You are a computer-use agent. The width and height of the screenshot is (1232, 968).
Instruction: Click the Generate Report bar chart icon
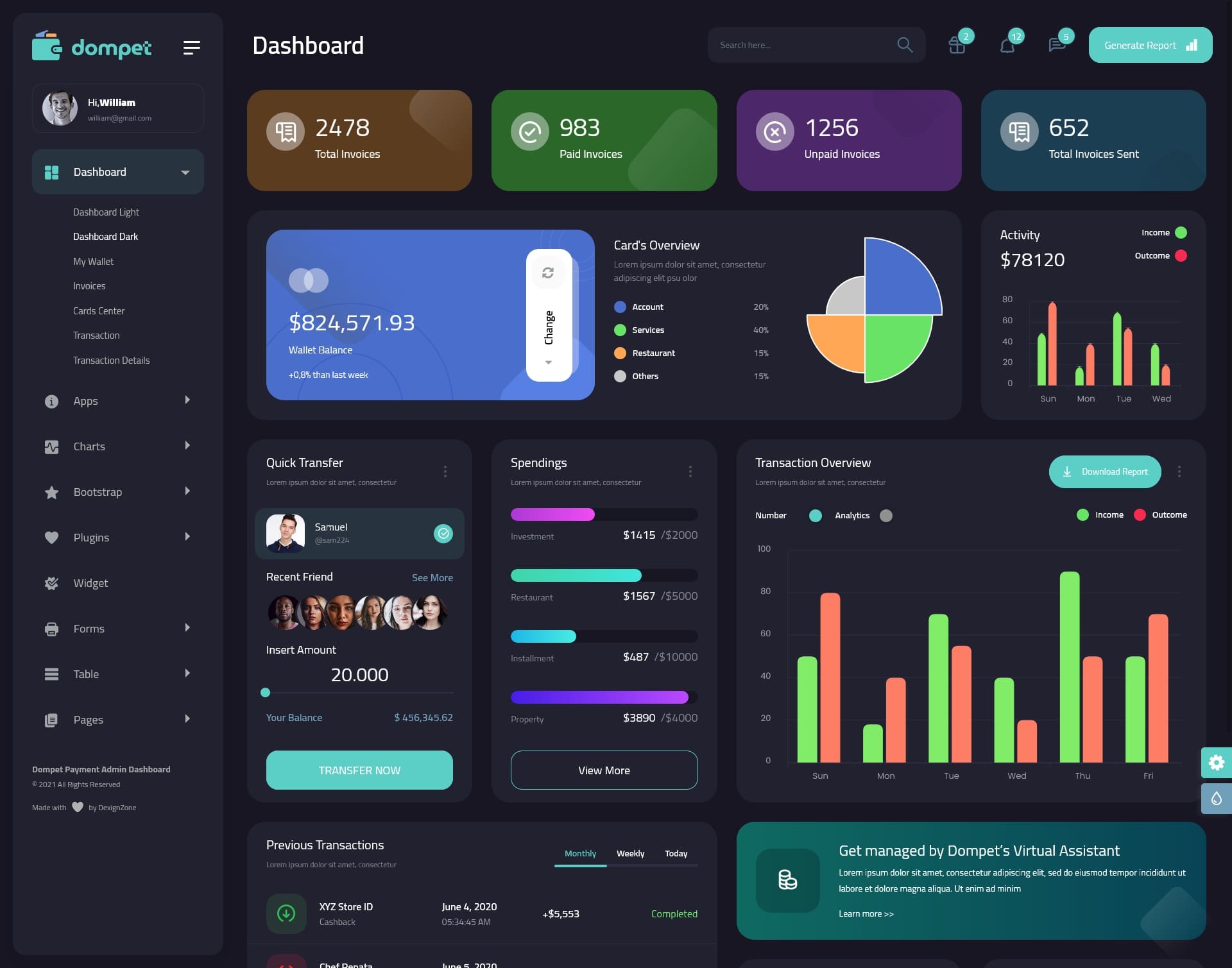[1191, 45]
